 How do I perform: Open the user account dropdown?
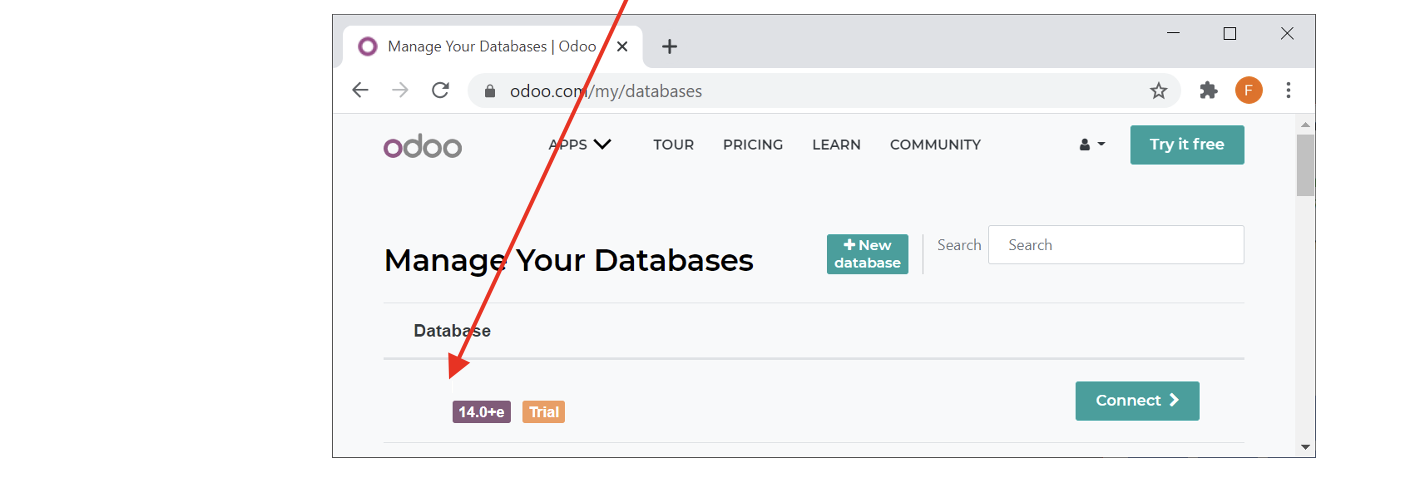pyautogui.click(x=1092, y=145)
